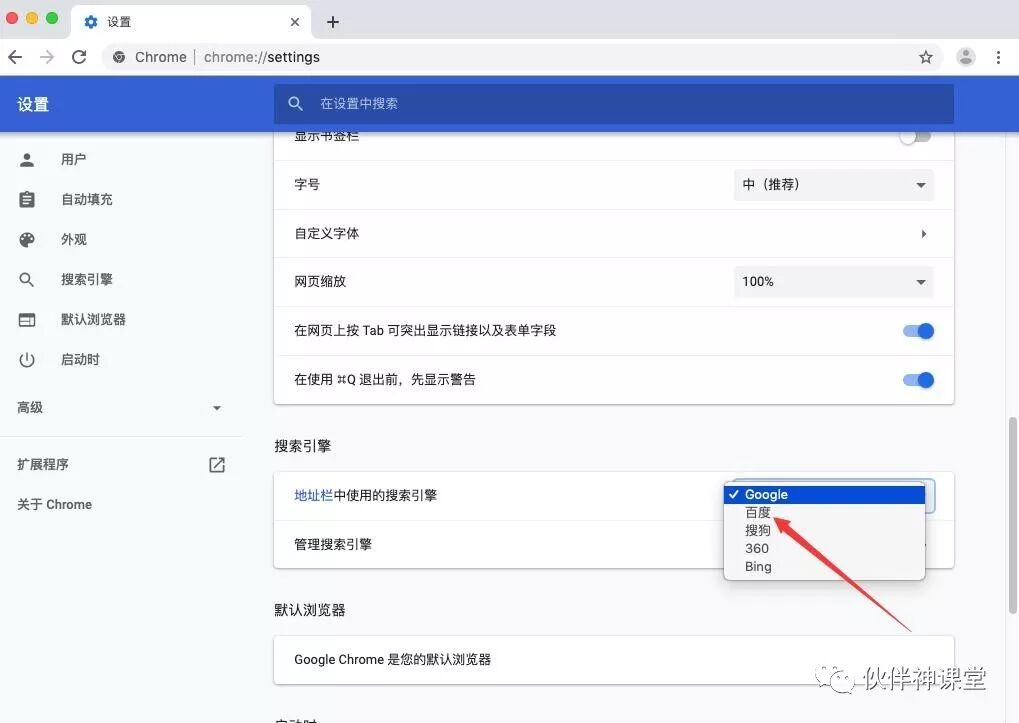Open the 用户 section in the sidebar

73,159
